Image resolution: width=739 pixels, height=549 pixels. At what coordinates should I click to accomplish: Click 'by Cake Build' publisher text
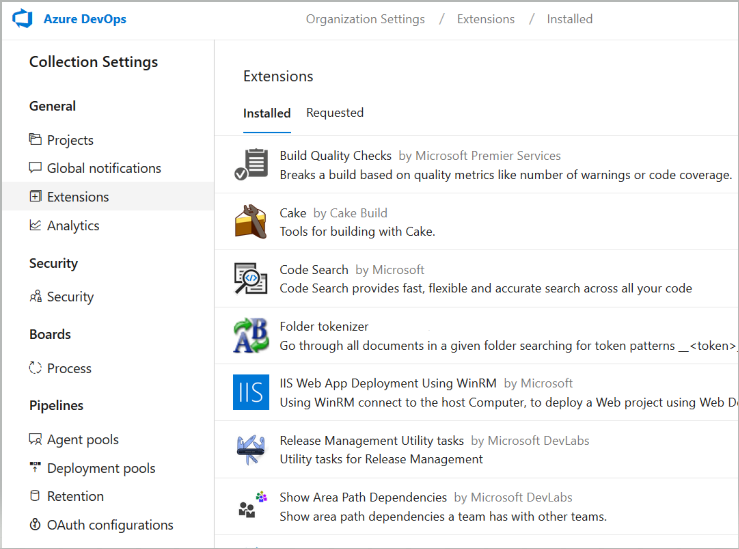point(350,213)
